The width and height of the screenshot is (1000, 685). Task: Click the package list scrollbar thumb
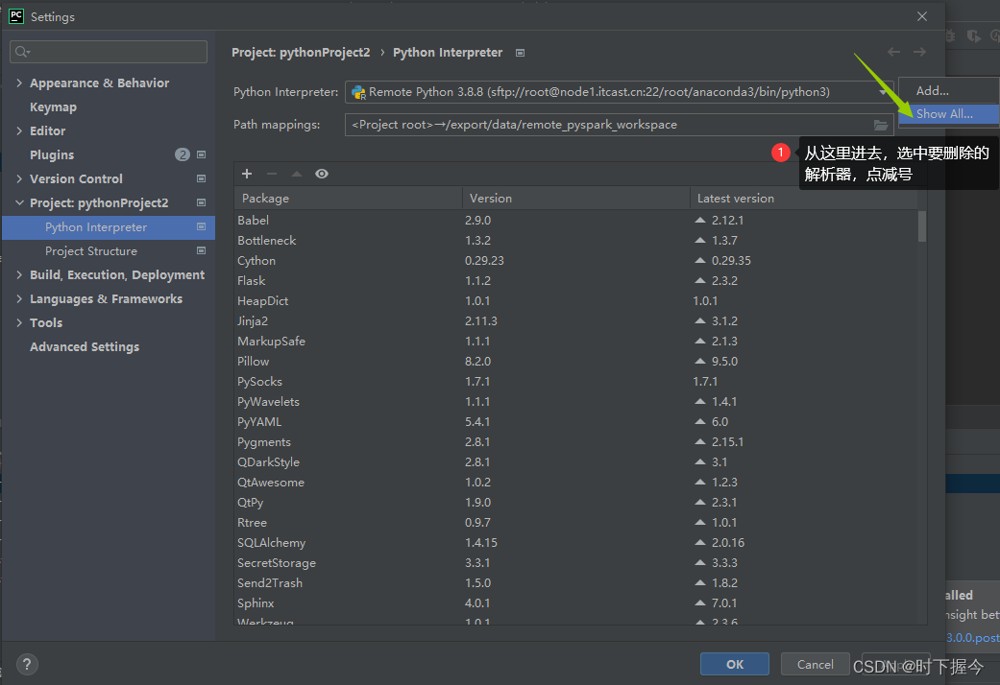(x=922, y=226)
